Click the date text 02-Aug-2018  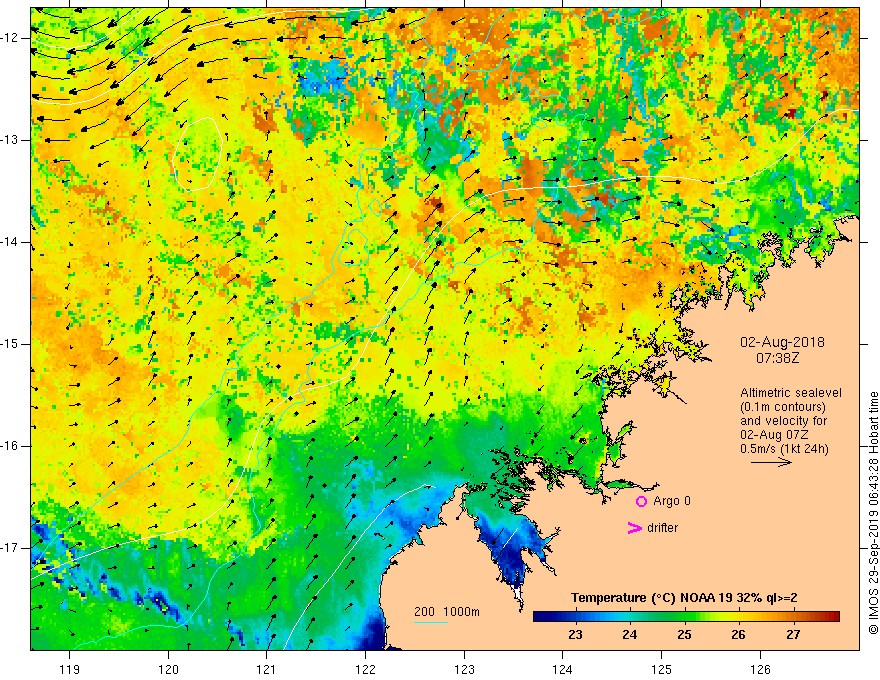782,342
